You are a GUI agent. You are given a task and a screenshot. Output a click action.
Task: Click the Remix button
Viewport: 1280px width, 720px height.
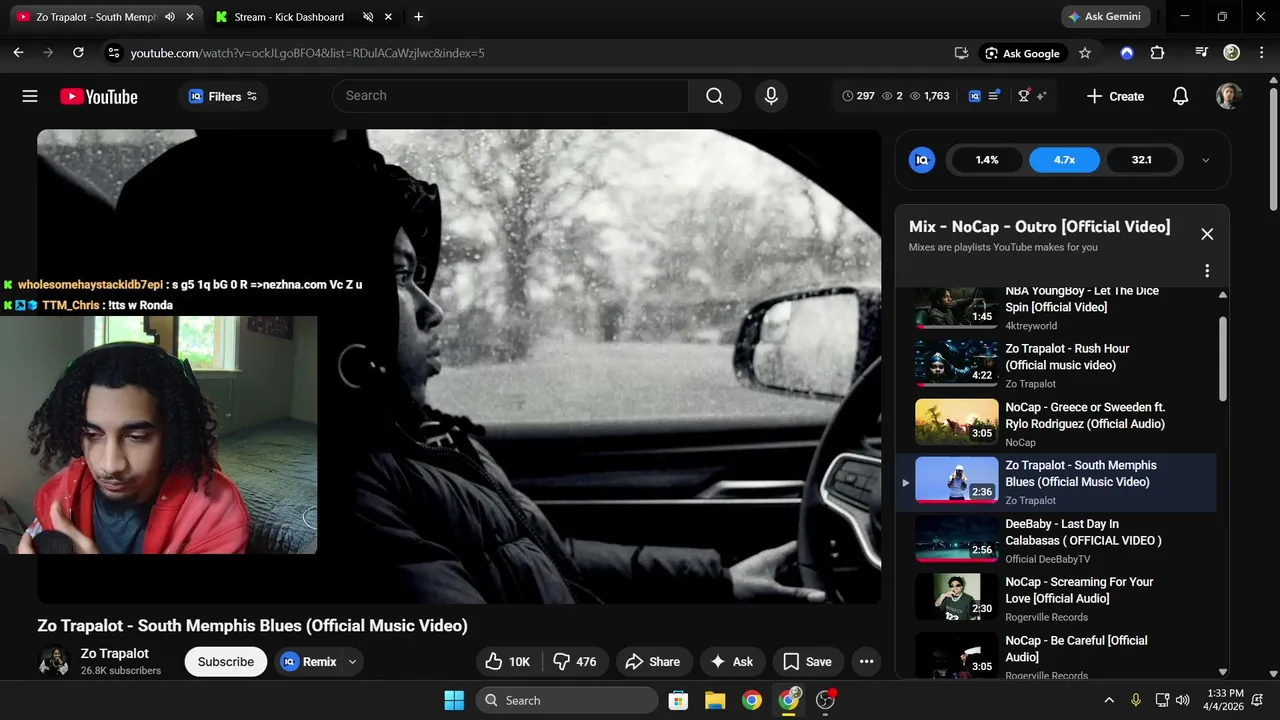click(x=309, y=661)
